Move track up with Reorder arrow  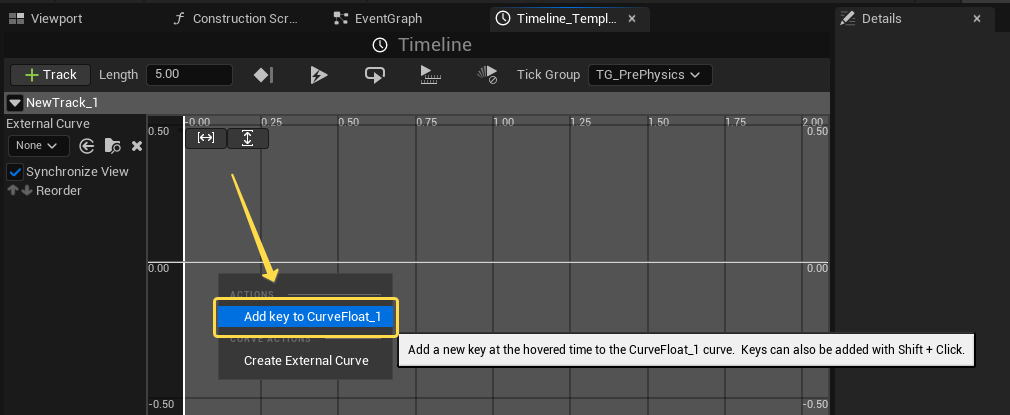point(13,190)
